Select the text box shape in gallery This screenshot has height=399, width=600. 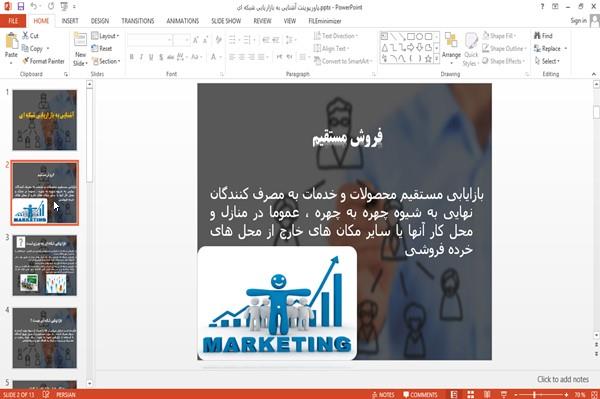(384, 36)
